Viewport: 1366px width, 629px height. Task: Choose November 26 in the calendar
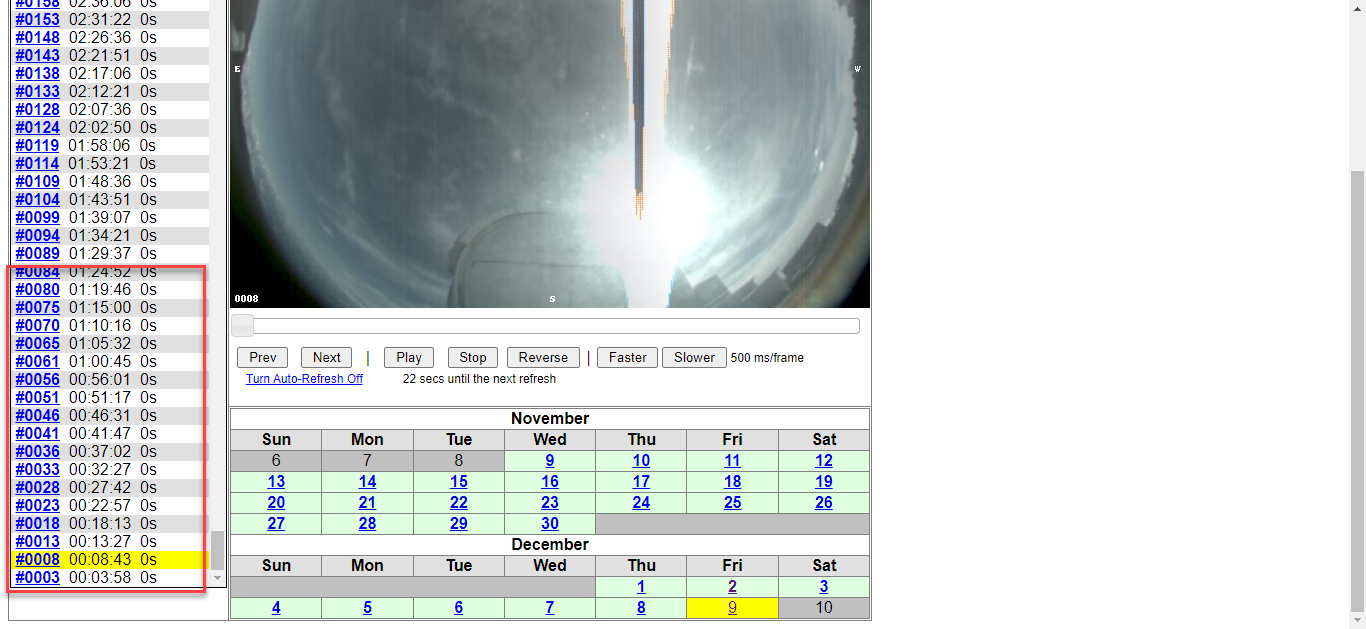pyautogui.click(x=824, y=502)
